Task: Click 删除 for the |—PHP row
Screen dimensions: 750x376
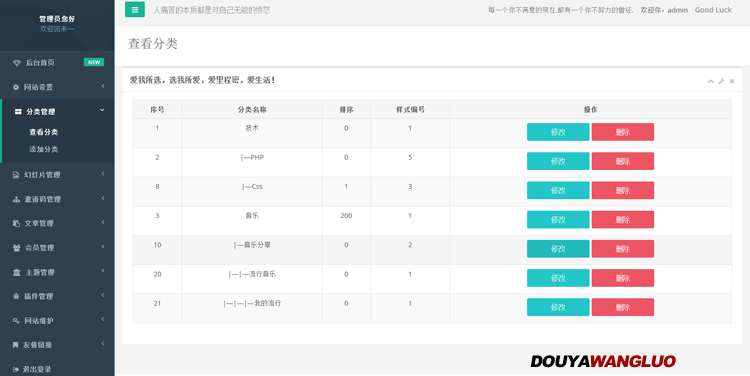Action: [x=623, y=161]
